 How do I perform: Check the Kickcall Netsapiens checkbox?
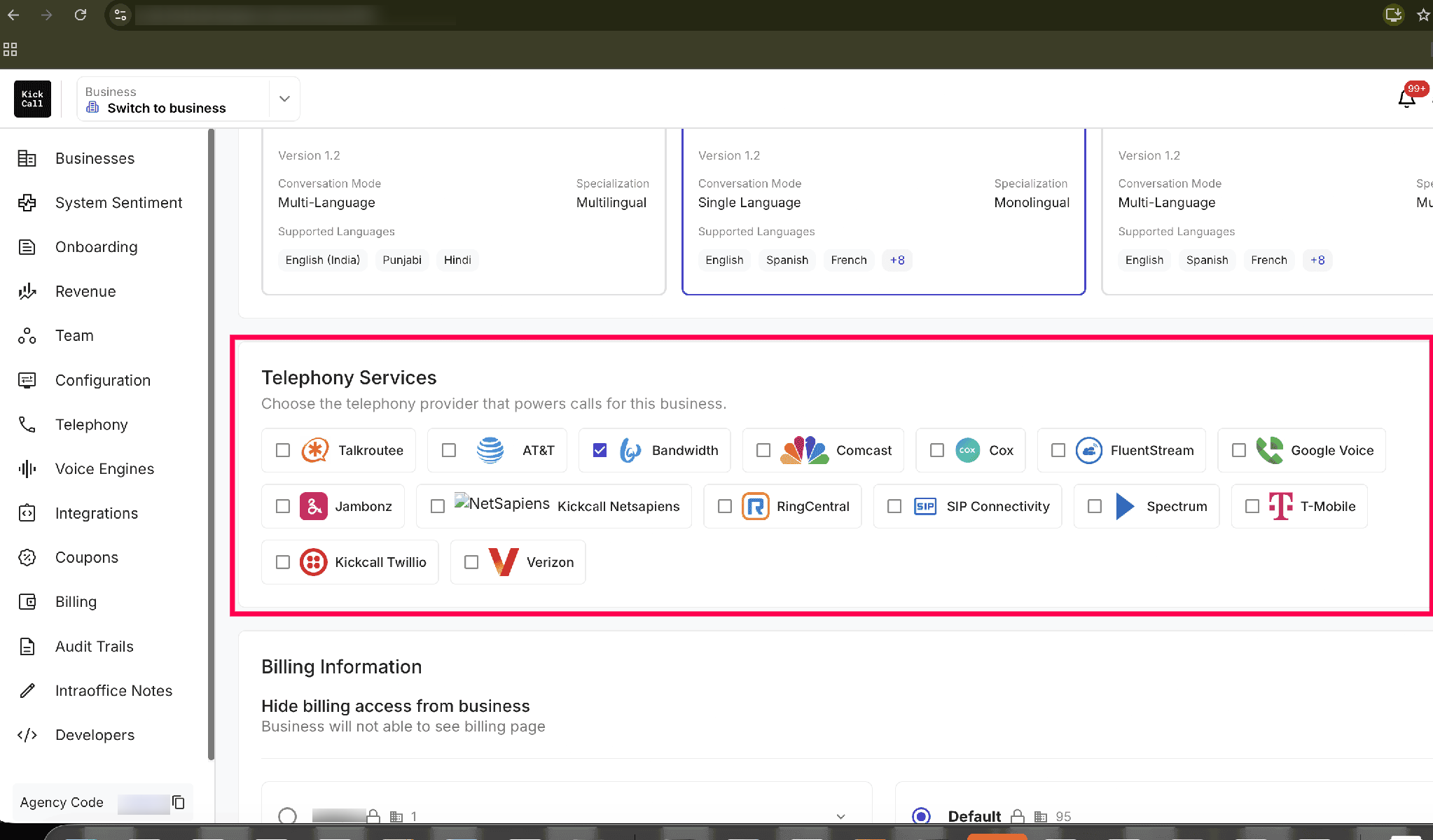click(x=438, y=506)
